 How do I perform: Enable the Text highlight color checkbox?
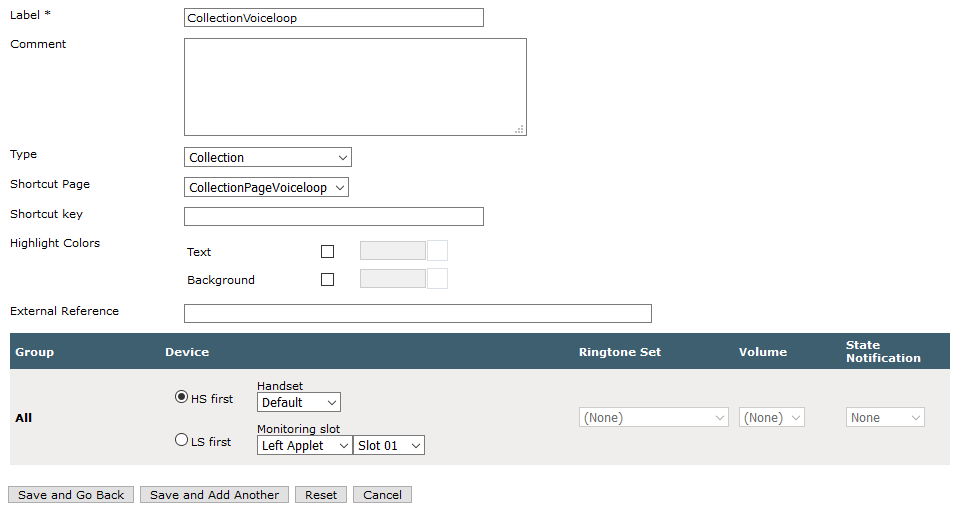tap(327, 252)
